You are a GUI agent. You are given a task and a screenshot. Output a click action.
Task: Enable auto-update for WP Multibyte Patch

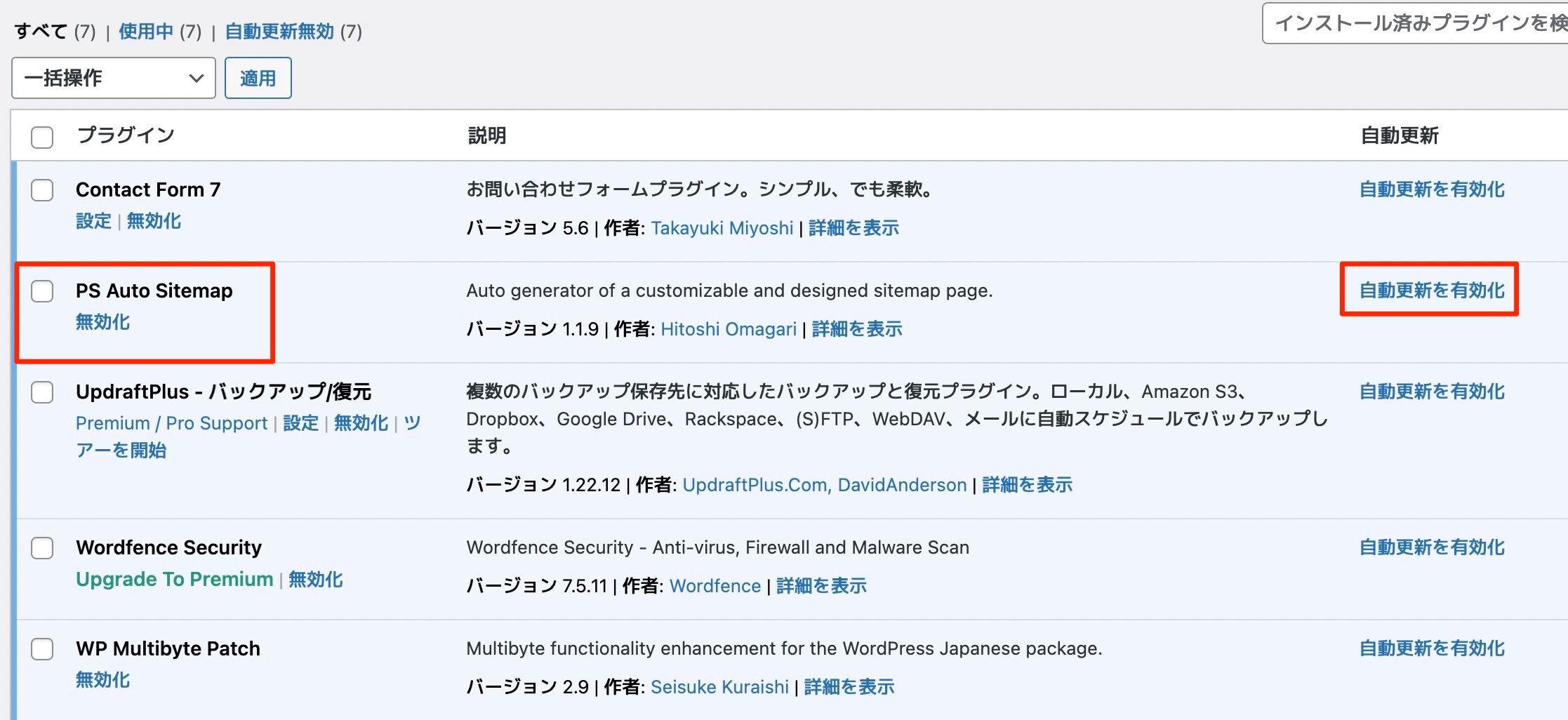click(x=1432, y=648)
